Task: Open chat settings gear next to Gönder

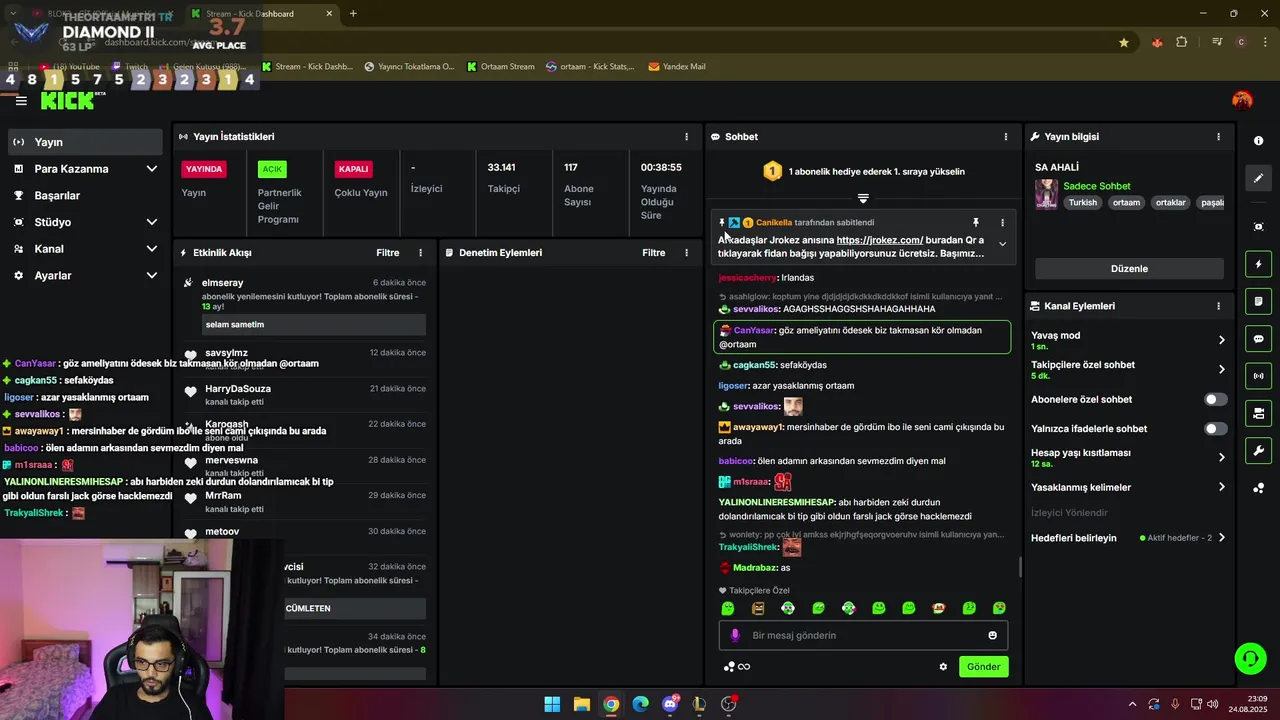Action: 943,667
